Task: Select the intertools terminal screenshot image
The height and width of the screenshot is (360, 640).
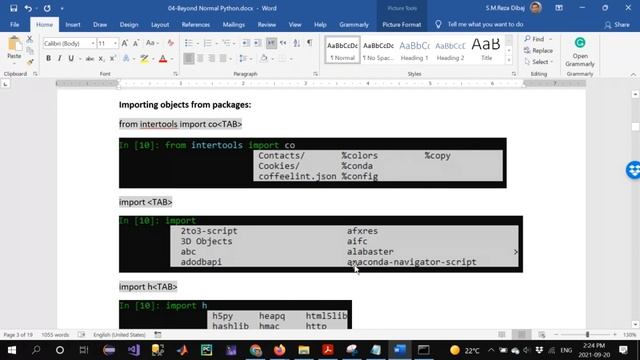Action: point(313,163)
